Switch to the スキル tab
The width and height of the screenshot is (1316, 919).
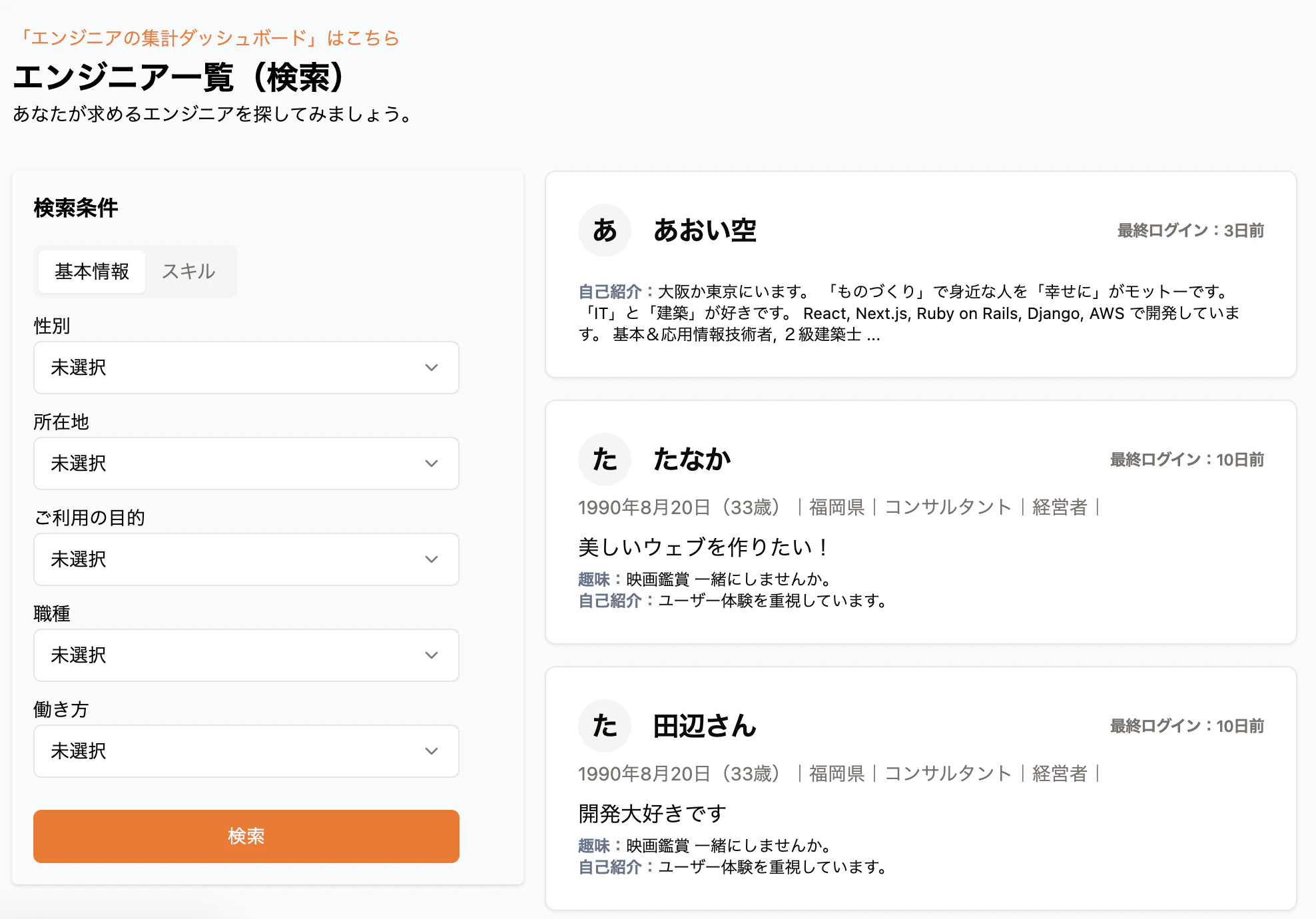click(188, 272)
